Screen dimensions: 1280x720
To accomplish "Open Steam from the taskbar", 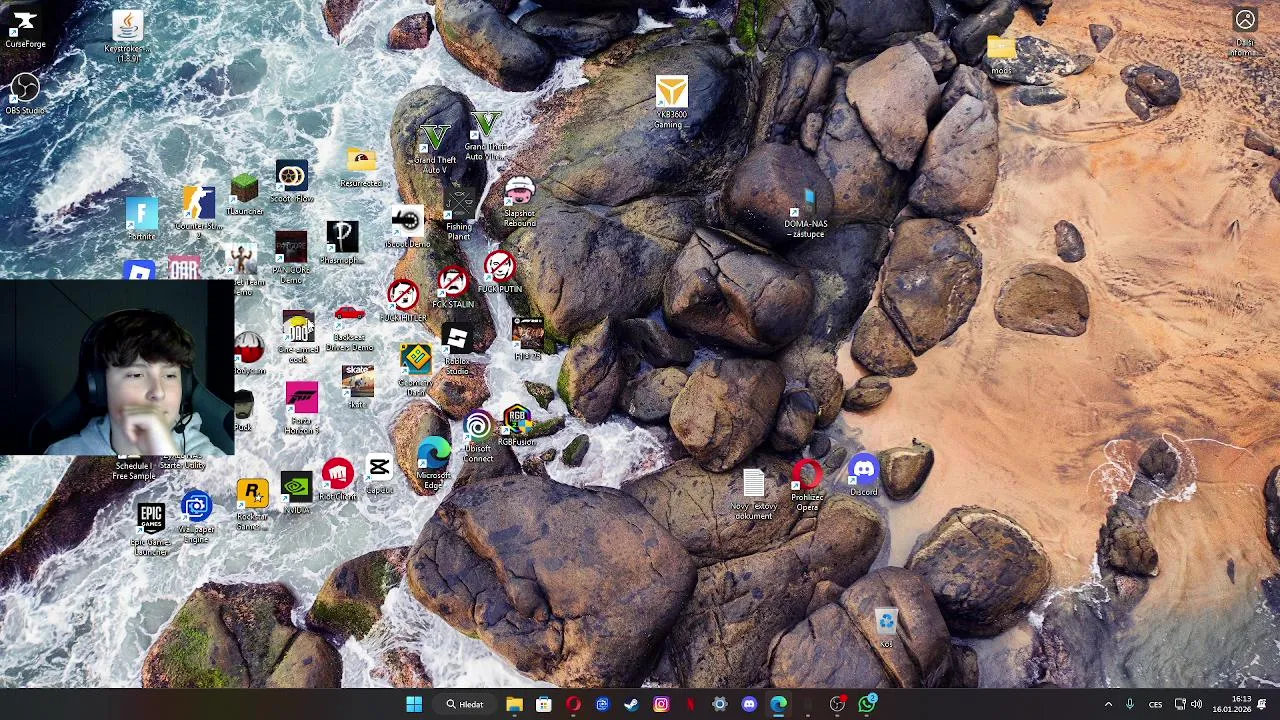I will [x=631, y=704].
